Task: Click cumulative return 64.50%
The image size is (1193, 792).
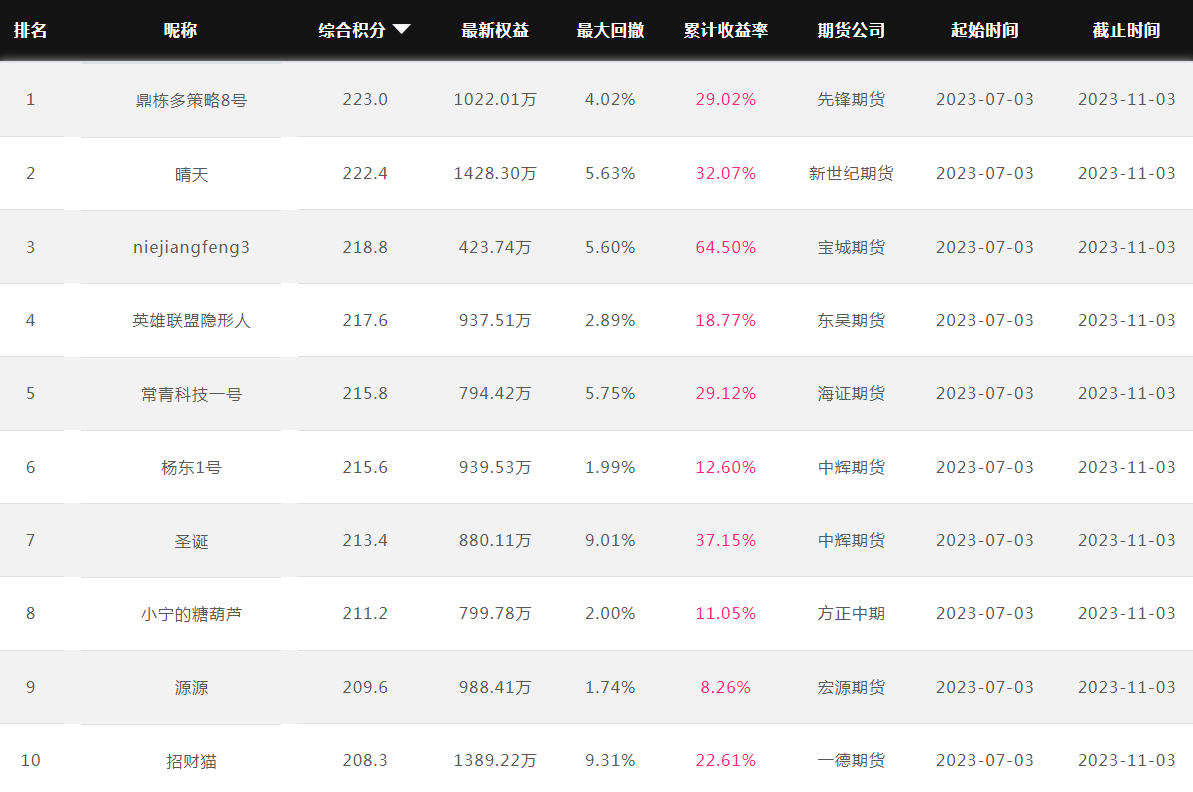Action: pos(726,247)
